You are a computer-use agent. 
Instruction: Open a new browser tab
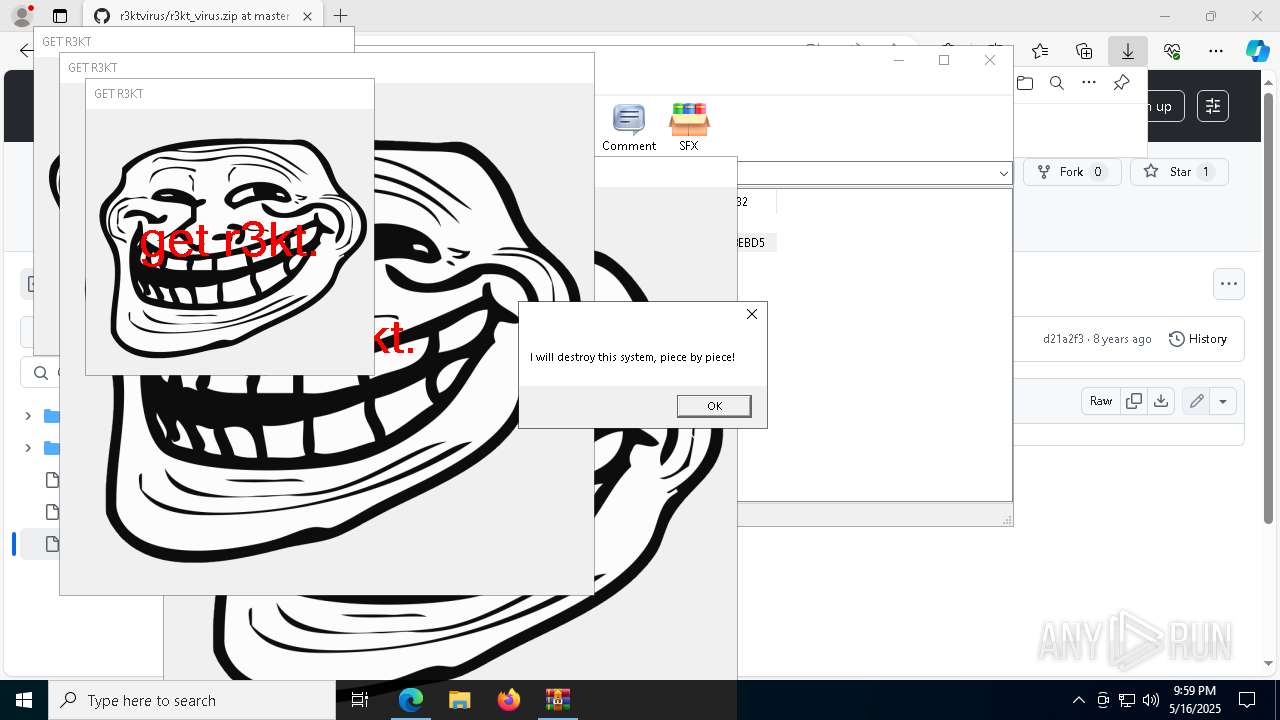pyautogui.click(x=340, y=16)
